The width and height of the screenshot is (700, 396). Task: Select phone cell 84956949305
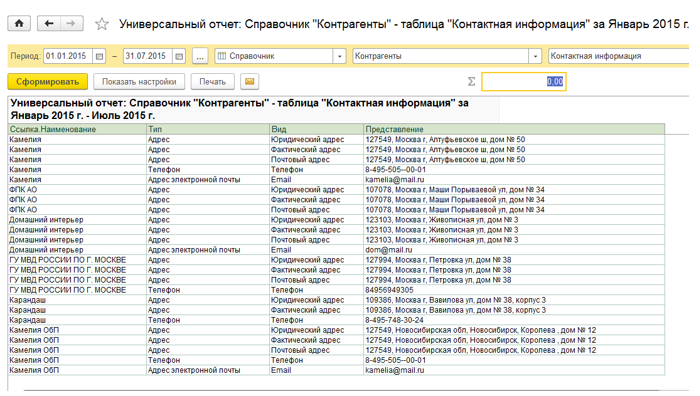pyautogui.click(x=514, y=290)
